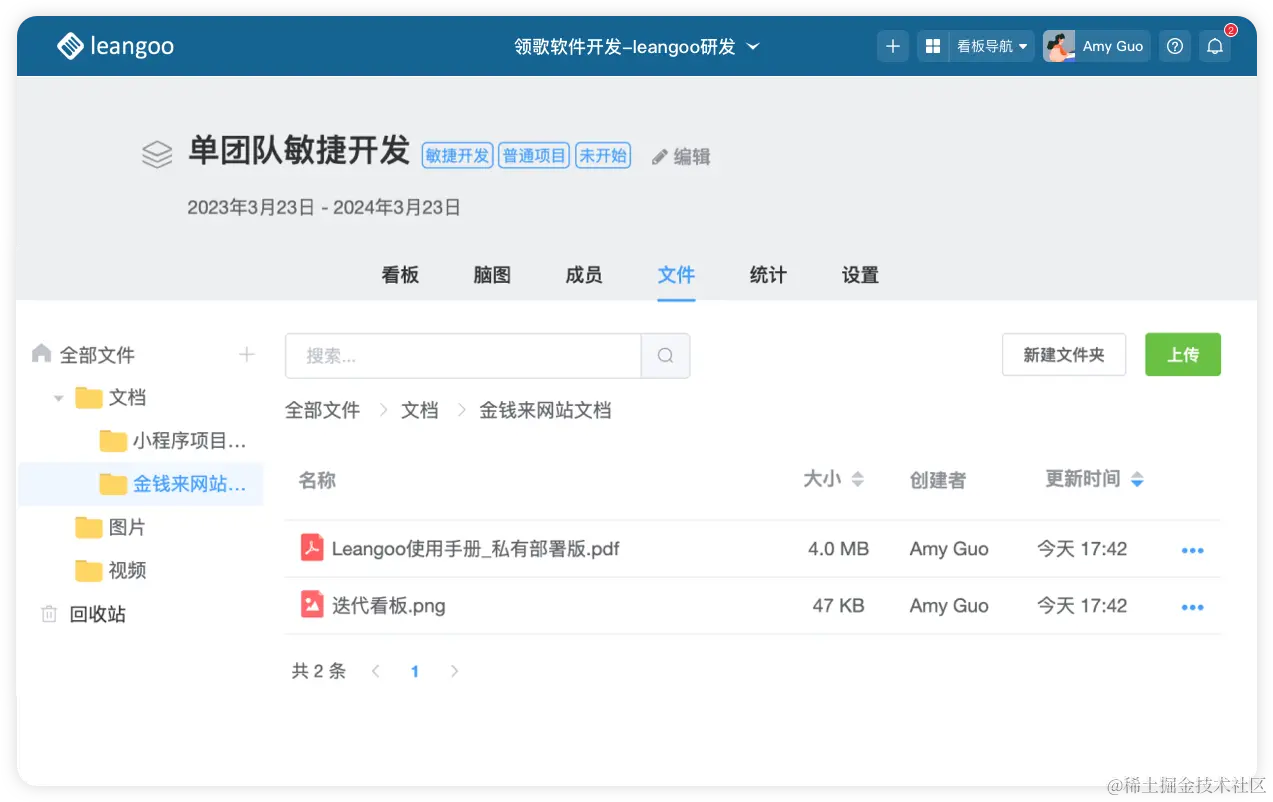
Task: Click 文档 in the breadcrumb
Action: tap(420, 410)
